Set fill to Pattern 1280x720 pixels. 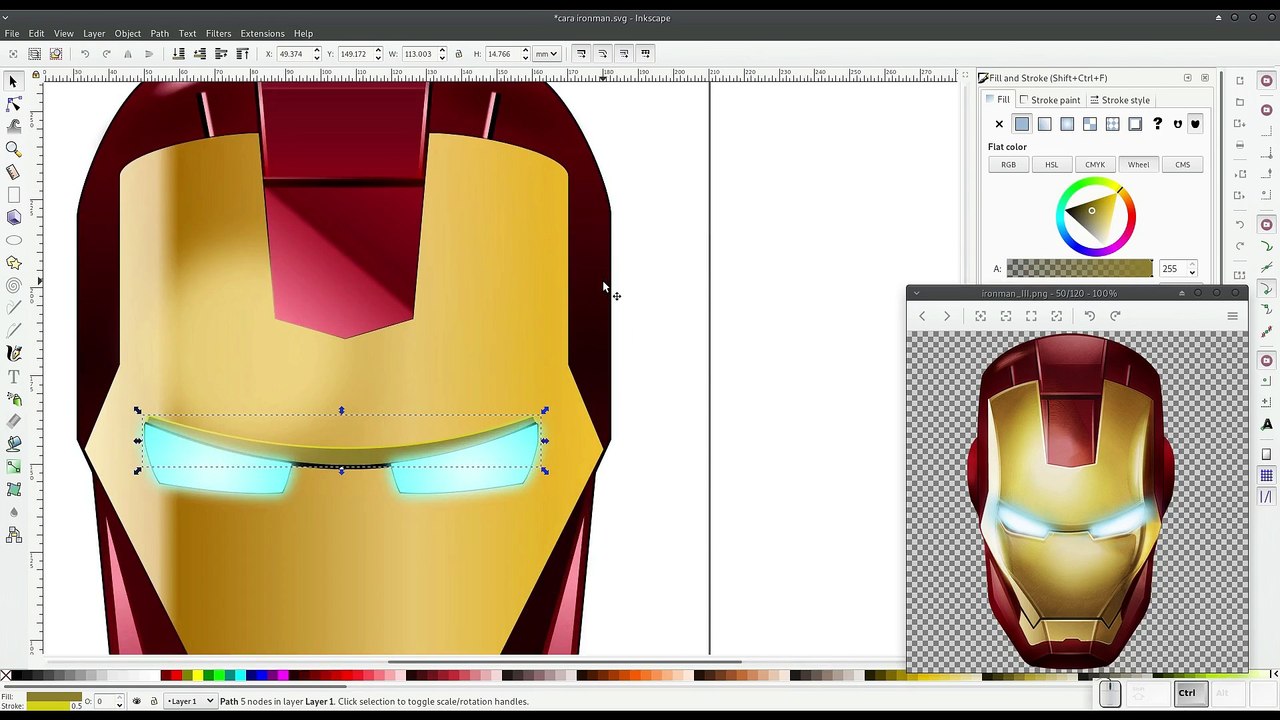click(x=1112, y=124)
